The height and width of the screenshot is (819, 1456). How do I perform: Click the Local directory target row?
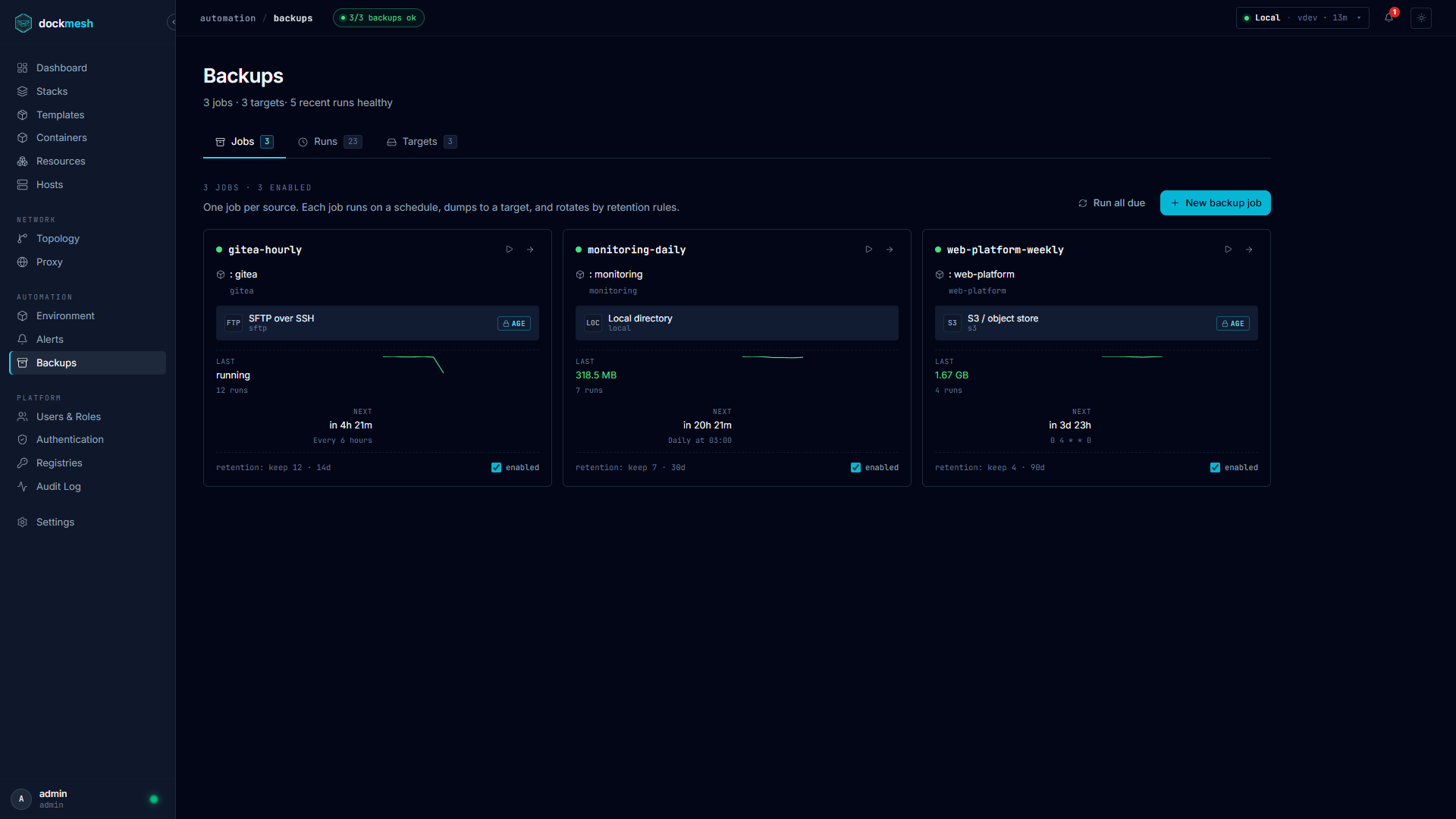737,323
